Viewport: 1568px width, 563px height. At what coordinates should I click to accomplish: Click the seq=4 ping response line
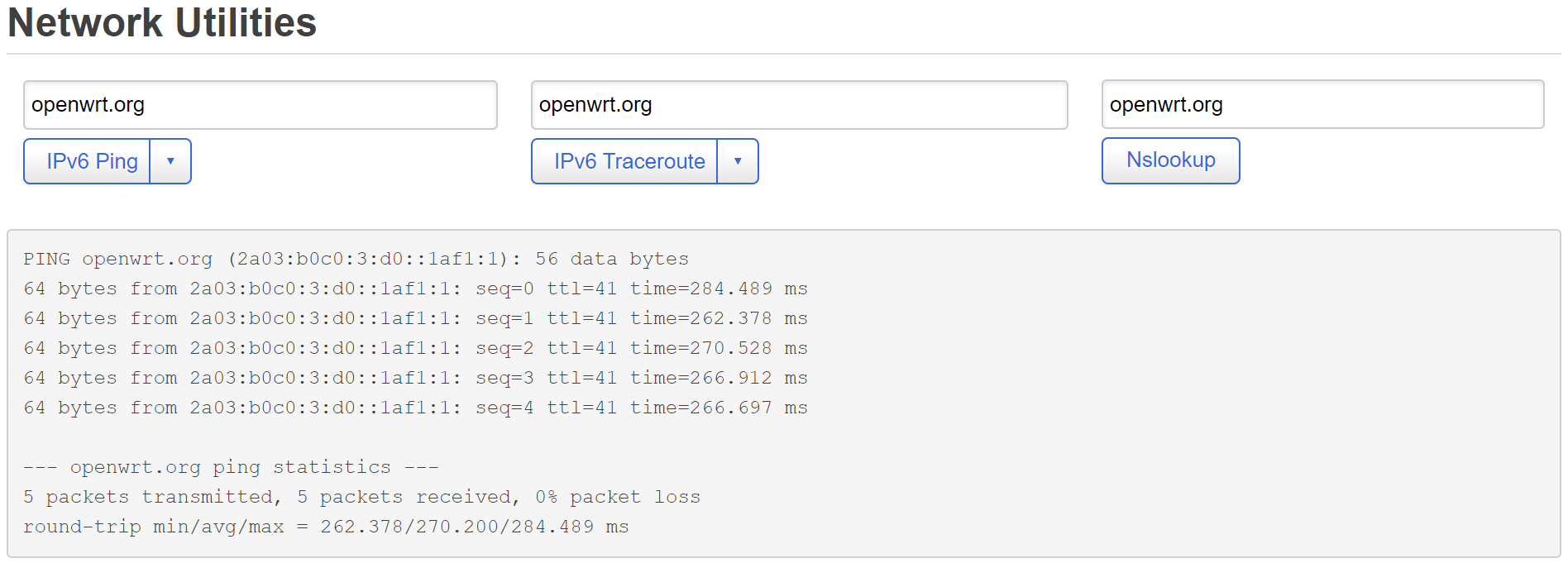414,407
